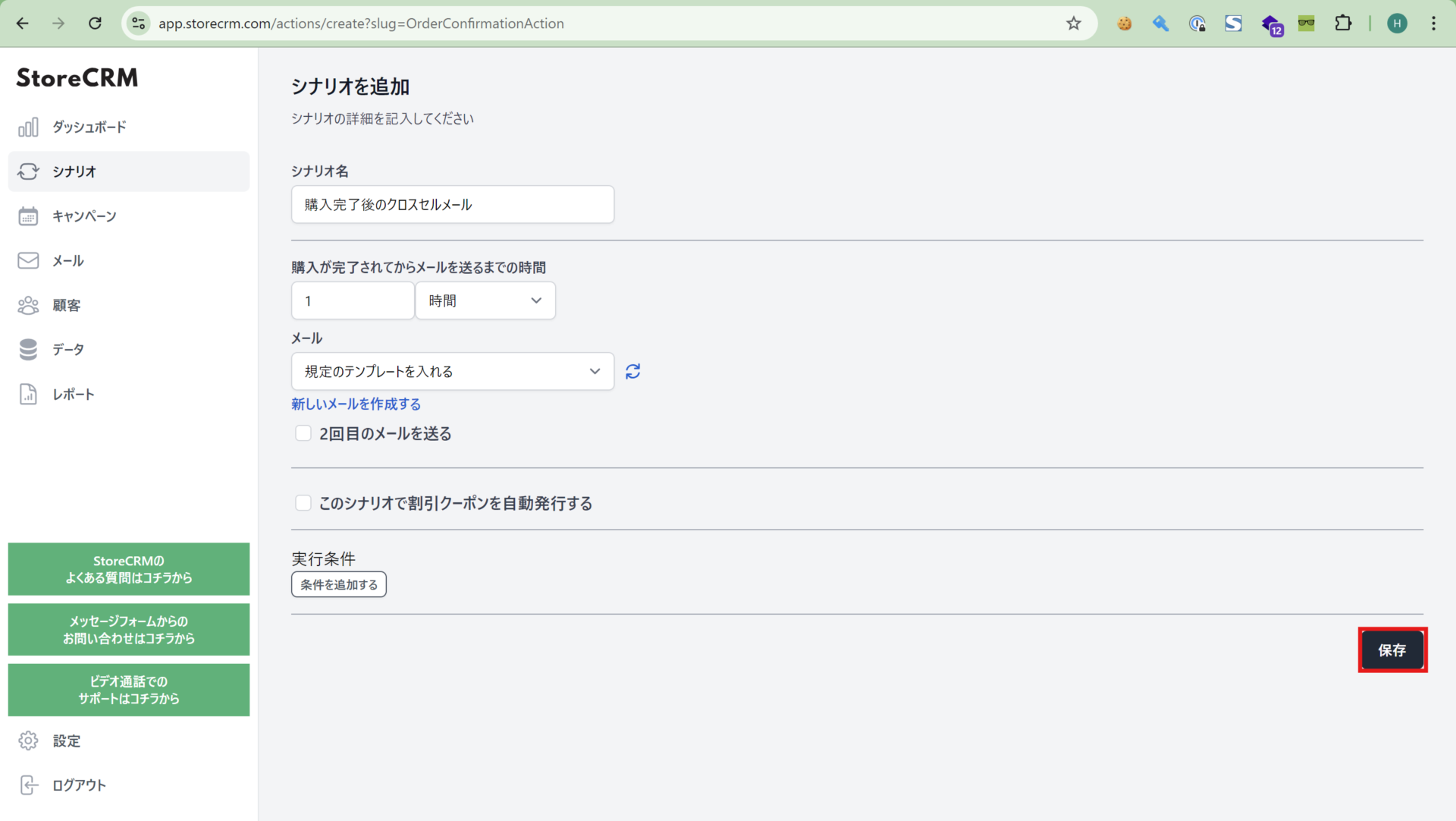Click 条件を追加する button
1456x821 pixels.
click(x=339, y=584)
